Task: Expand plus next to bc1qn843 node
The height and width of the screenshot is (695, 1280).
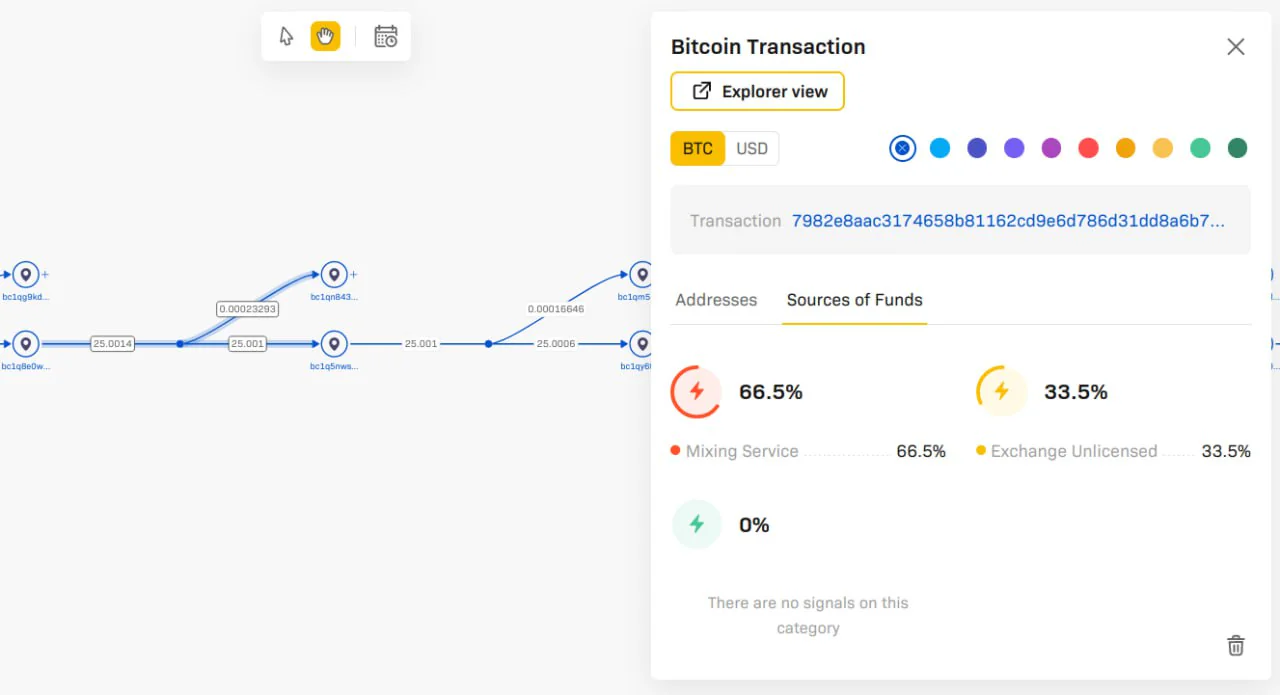Action: coord(353,274)
